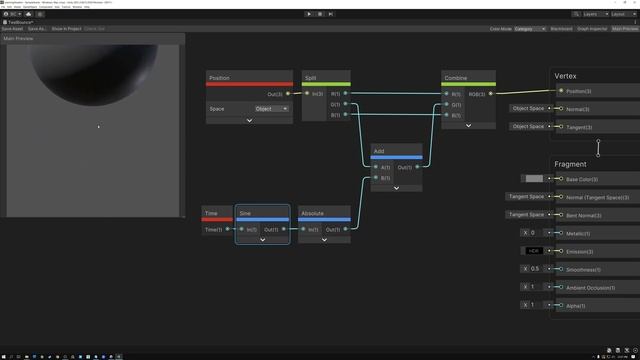This screenshot has height=360, width=640.
Task: Collapse the Position node with its chevron
Action: click(249, 120)
